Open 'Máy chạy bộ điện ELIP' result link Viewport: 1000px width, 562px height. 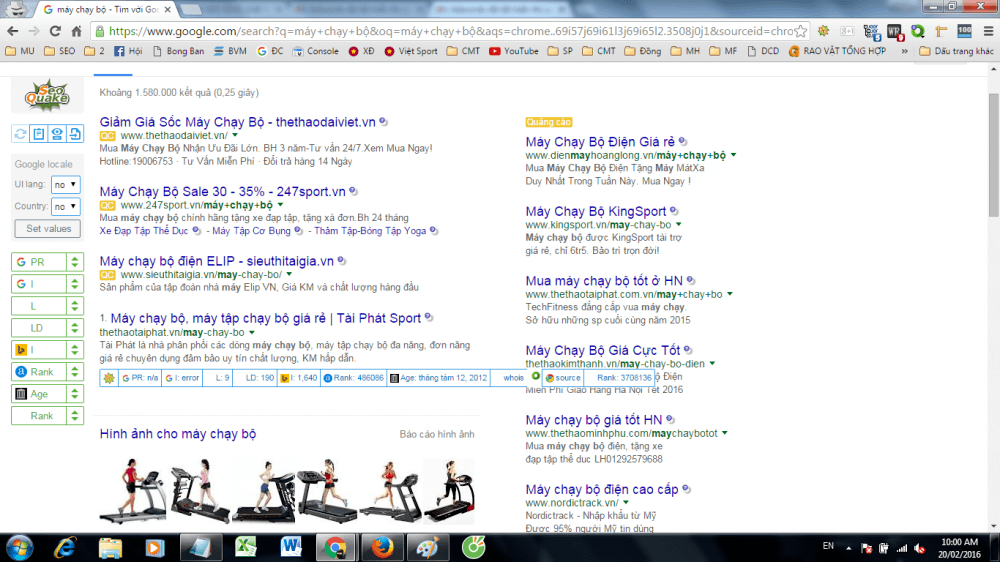coord(216,261)
